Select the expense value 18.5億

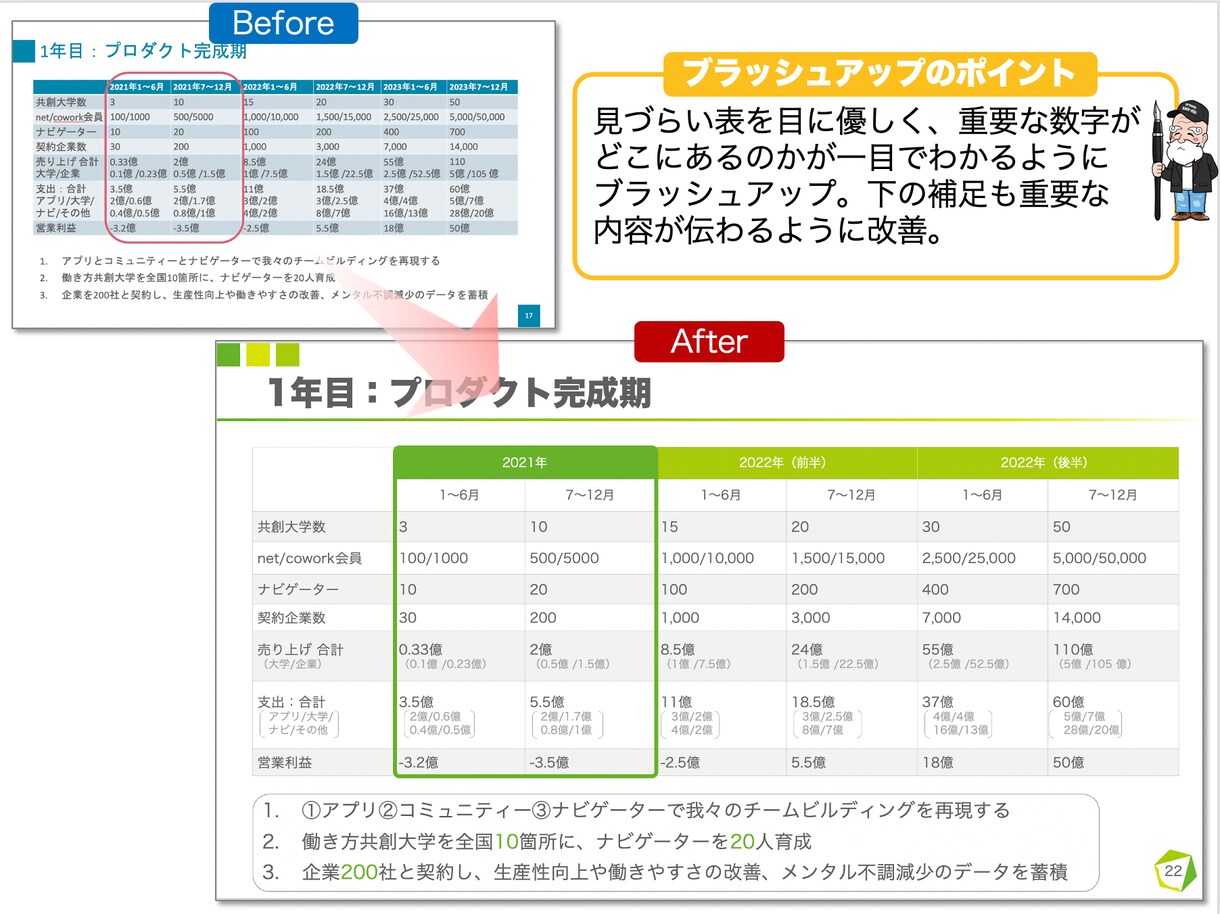point(812,702)
